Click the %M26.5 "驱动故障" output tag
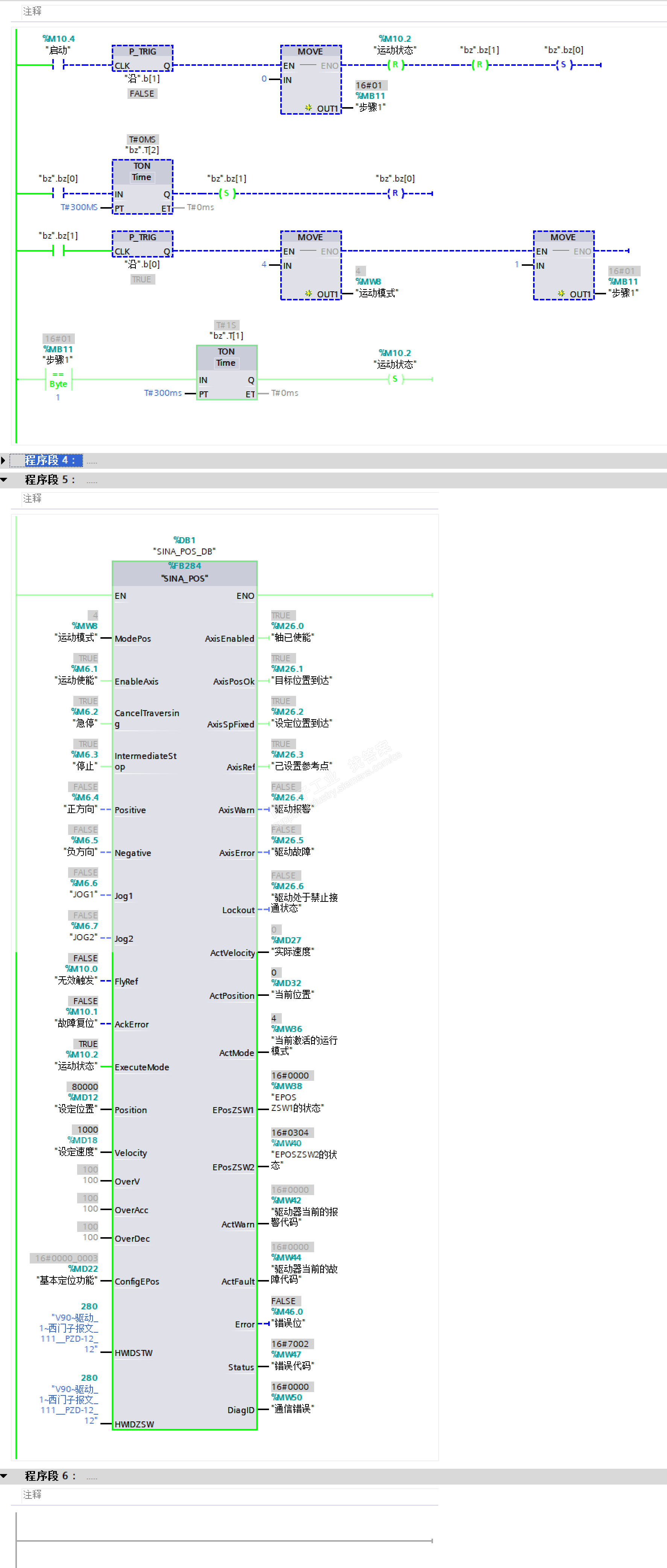This screenshot has width=667, height=1568. click(x=292, y=846)
